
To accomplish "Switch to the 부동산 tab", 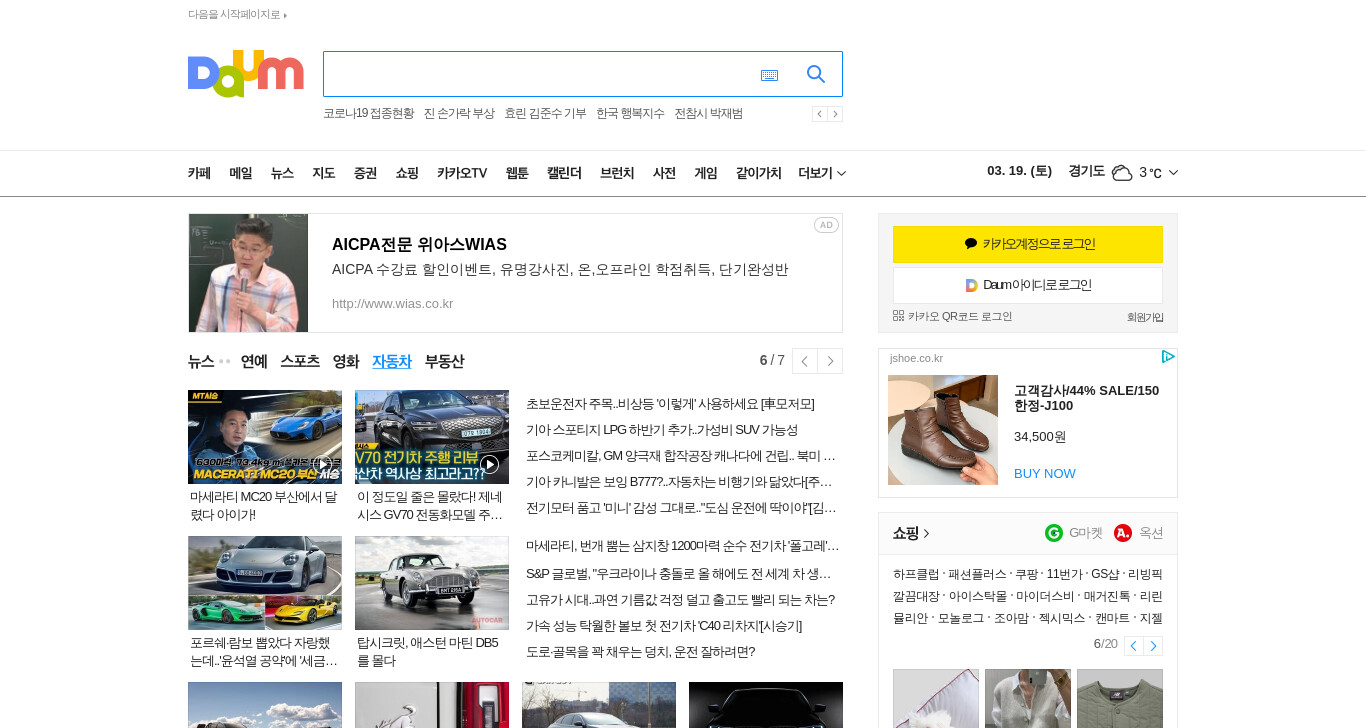I will click(x=444, y=361).
